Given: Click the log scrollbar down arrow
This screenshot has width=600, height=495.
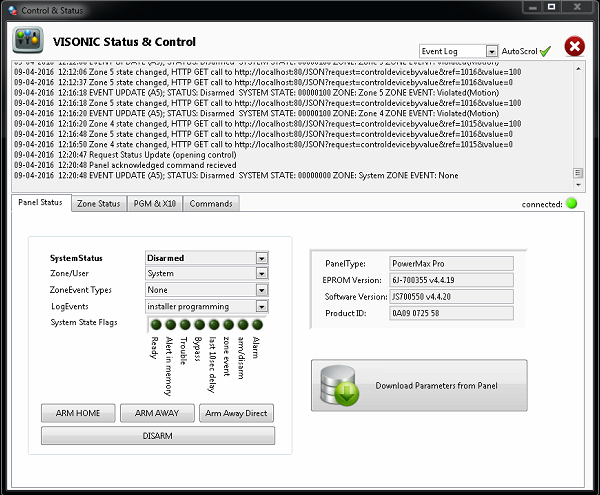Looking at the screenshot, I should tap(578, 185).
